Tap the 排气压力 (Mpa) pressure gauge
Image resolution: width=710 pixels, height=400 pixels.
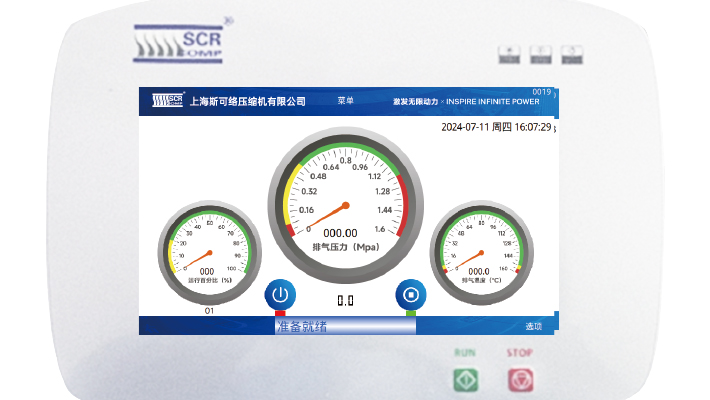345,205
